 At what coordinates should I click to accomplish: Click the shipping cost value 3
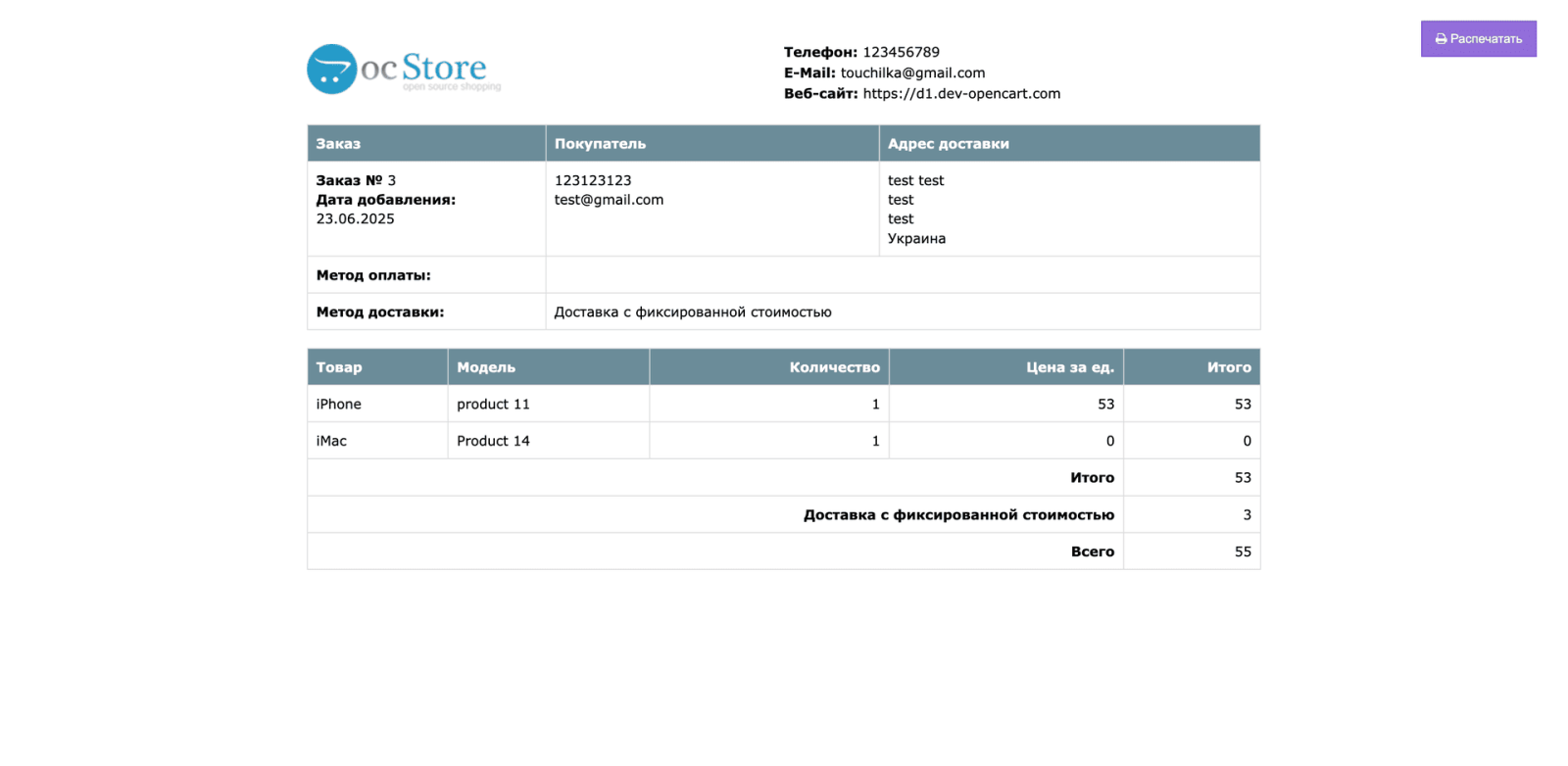[x=1247, y=514]
